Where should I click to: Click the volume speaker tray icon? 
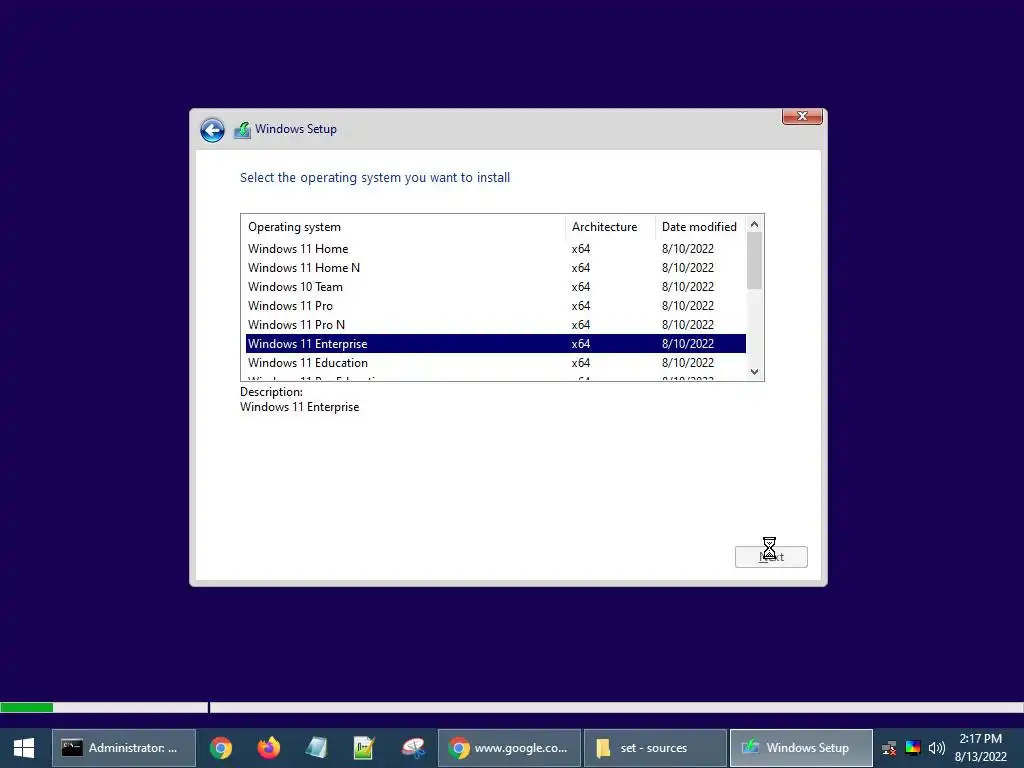936,748
